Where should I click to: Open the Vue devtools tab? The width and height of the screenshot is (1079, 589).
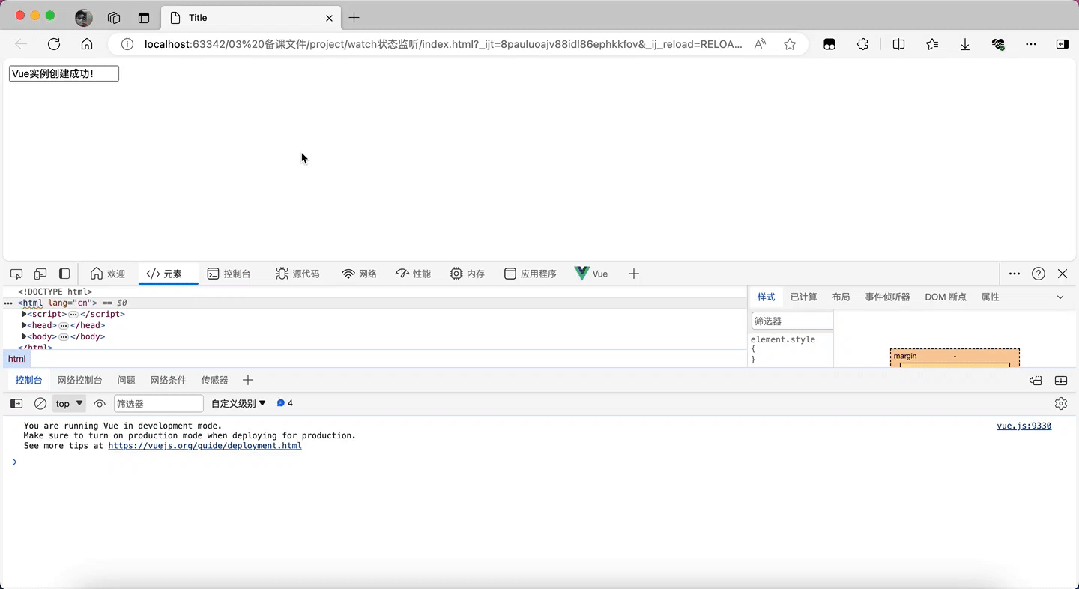(x=592, y=274)
